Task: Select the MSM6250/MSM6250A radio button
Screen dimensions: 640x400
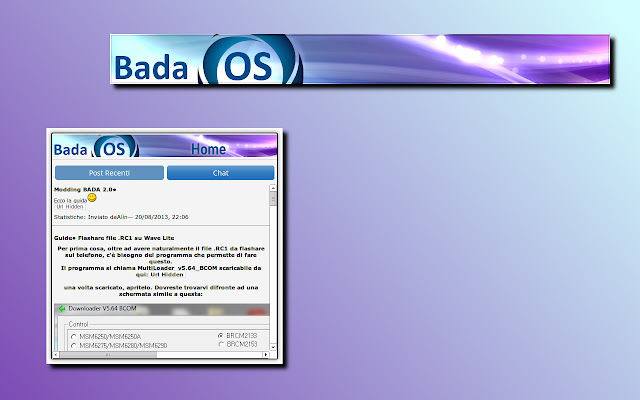Action: coord(73,337)
